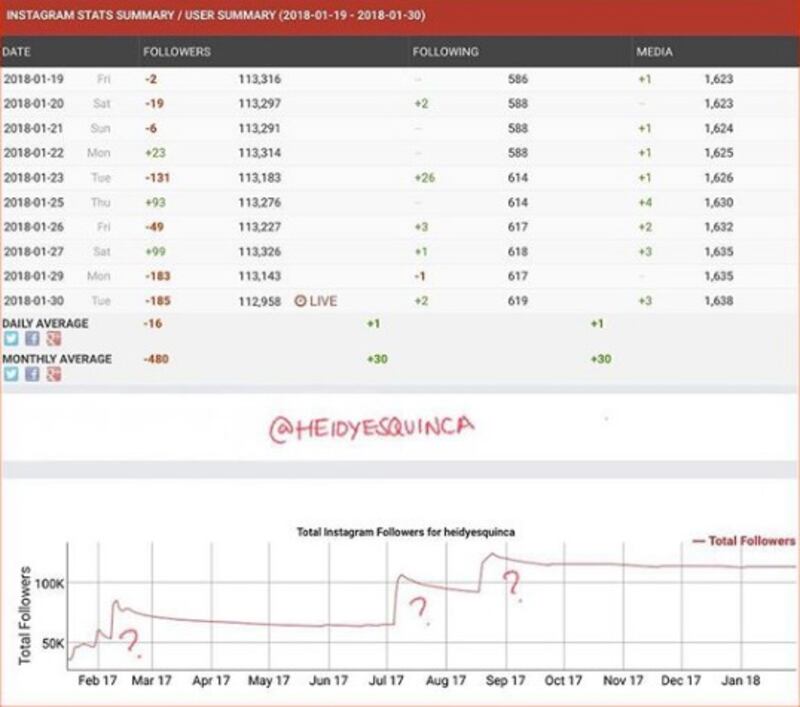Click follower total 113,183
800x707 pixels.
(260, 178)
